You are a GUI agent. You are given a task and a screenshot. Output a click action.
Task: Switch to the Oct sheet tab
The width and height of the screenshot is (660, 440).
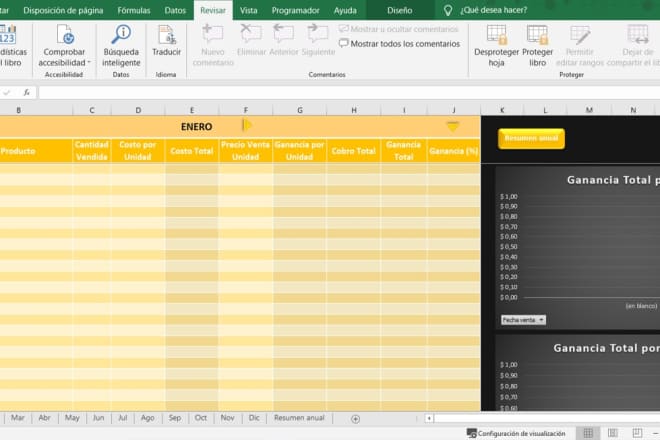[201, 418]
